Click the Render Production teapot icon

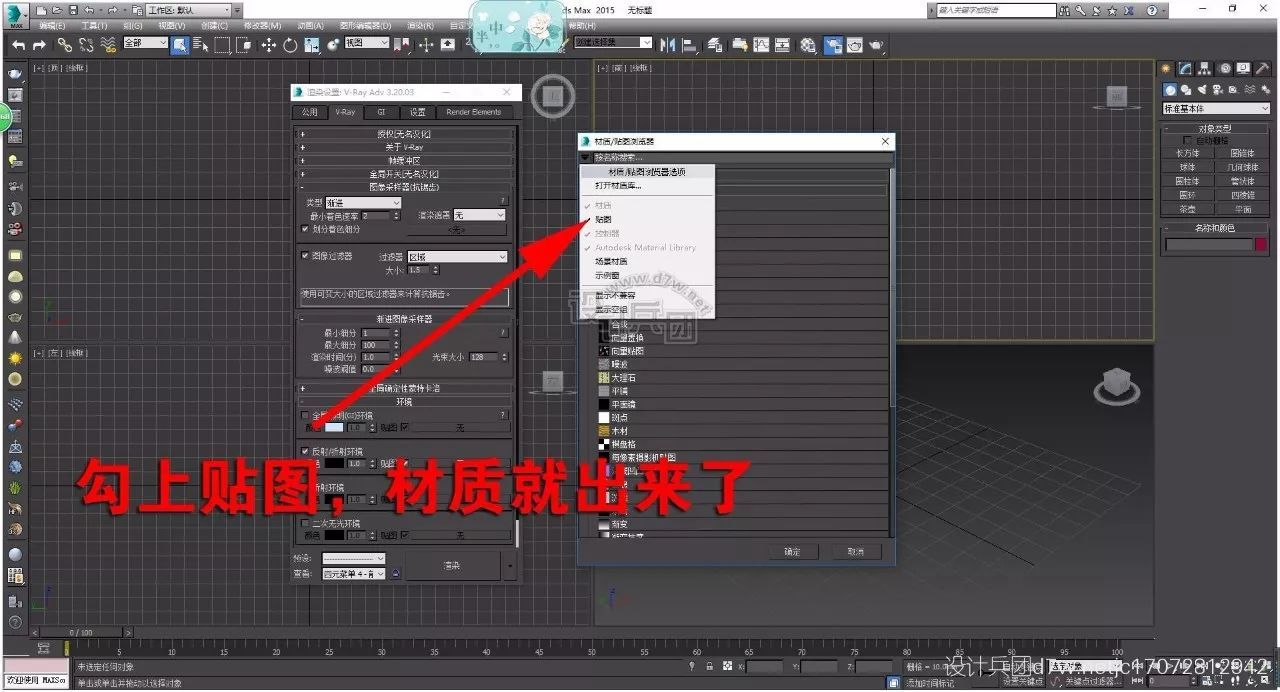coord(877,44)
